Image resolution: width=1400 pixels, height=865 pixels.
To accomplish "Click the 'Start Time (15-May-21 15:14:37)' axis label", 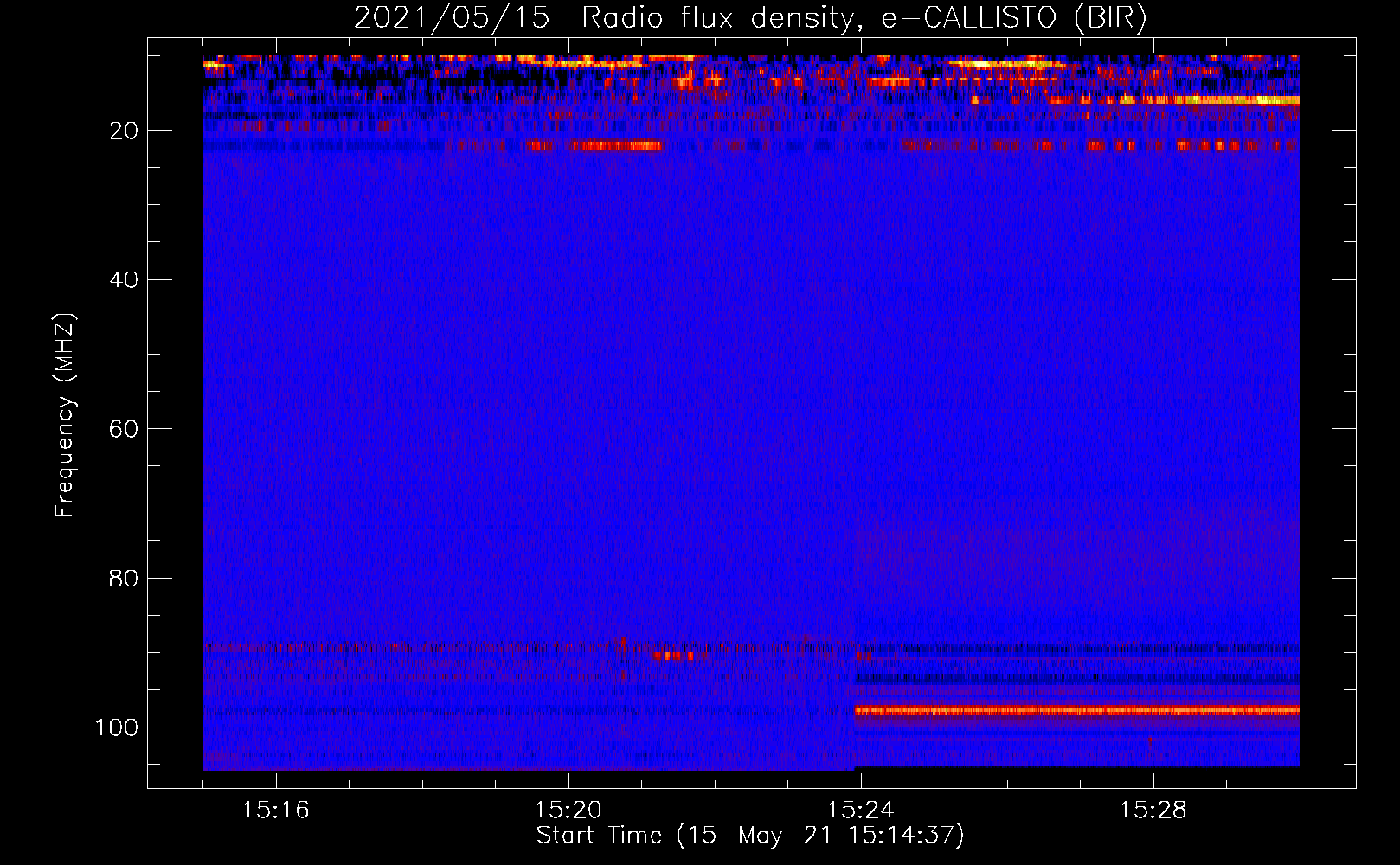I will 750,836.
